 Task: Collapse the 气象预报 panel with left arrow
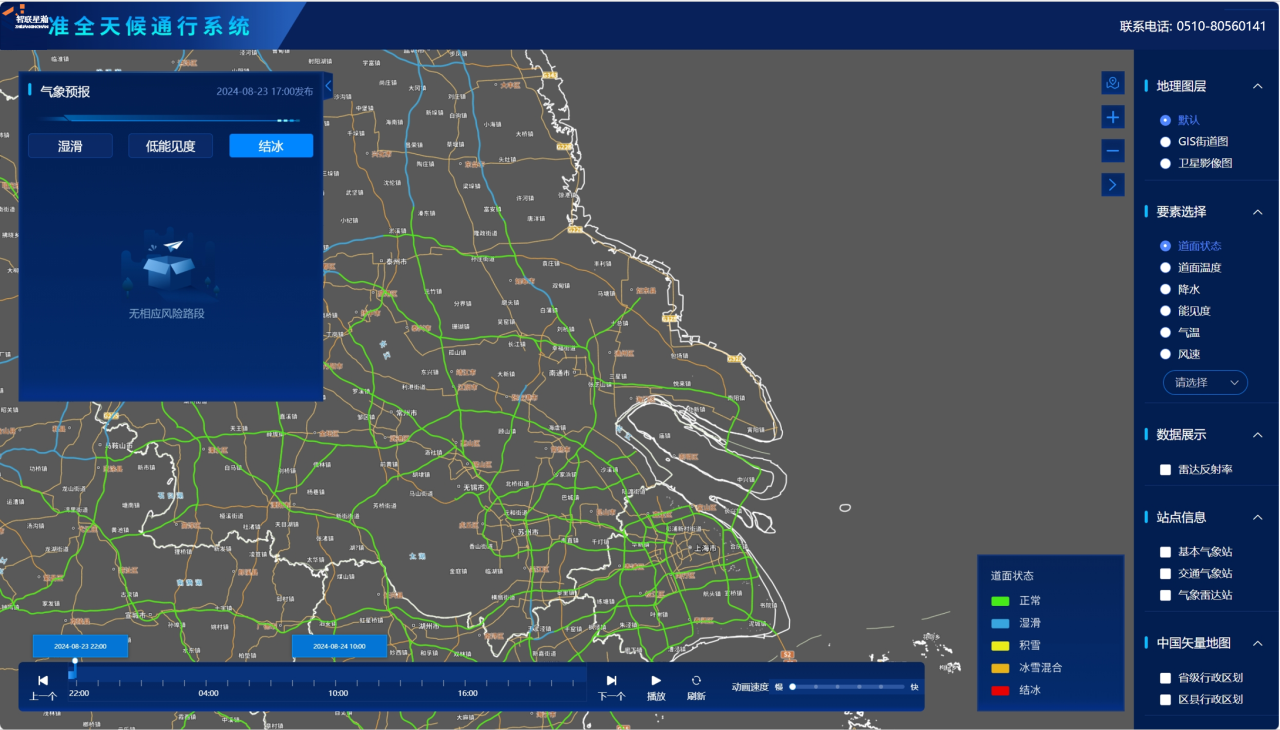(x=328, y=87)
